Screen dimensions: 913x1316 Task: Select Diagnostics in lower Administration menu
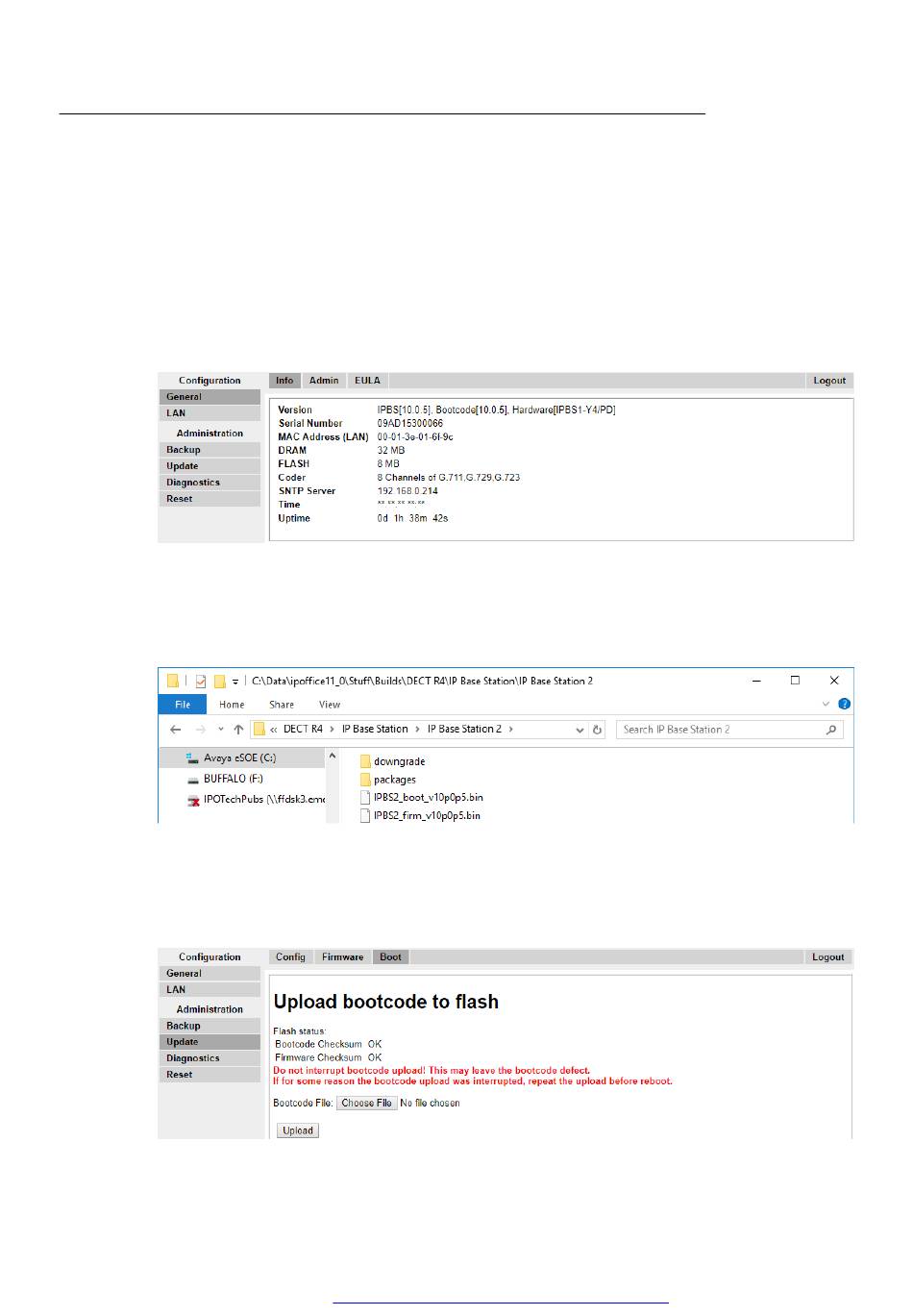[210, 1058]
